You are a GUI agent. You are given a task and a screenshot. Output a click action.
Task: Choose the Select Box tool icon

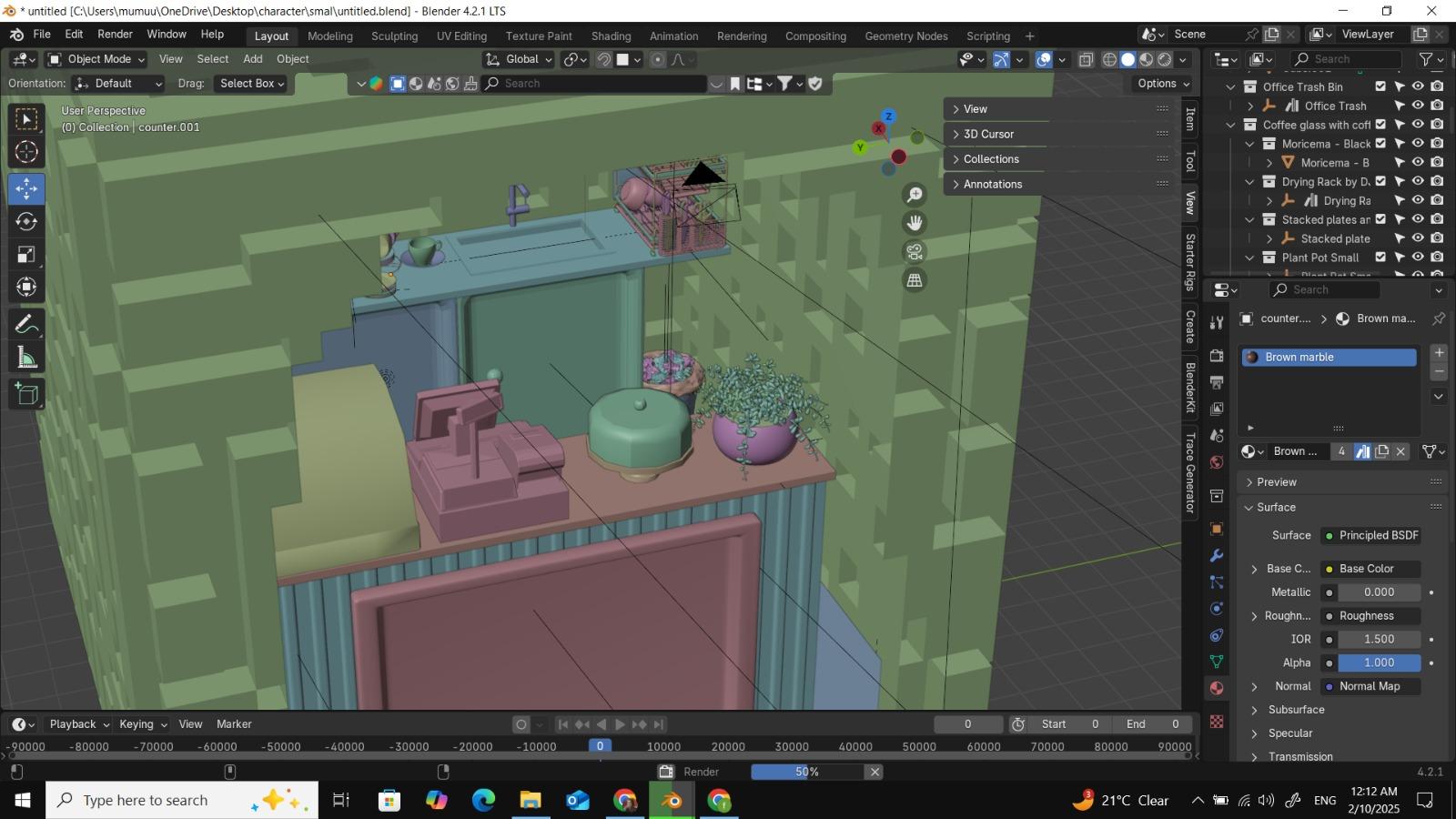(26, 119)
